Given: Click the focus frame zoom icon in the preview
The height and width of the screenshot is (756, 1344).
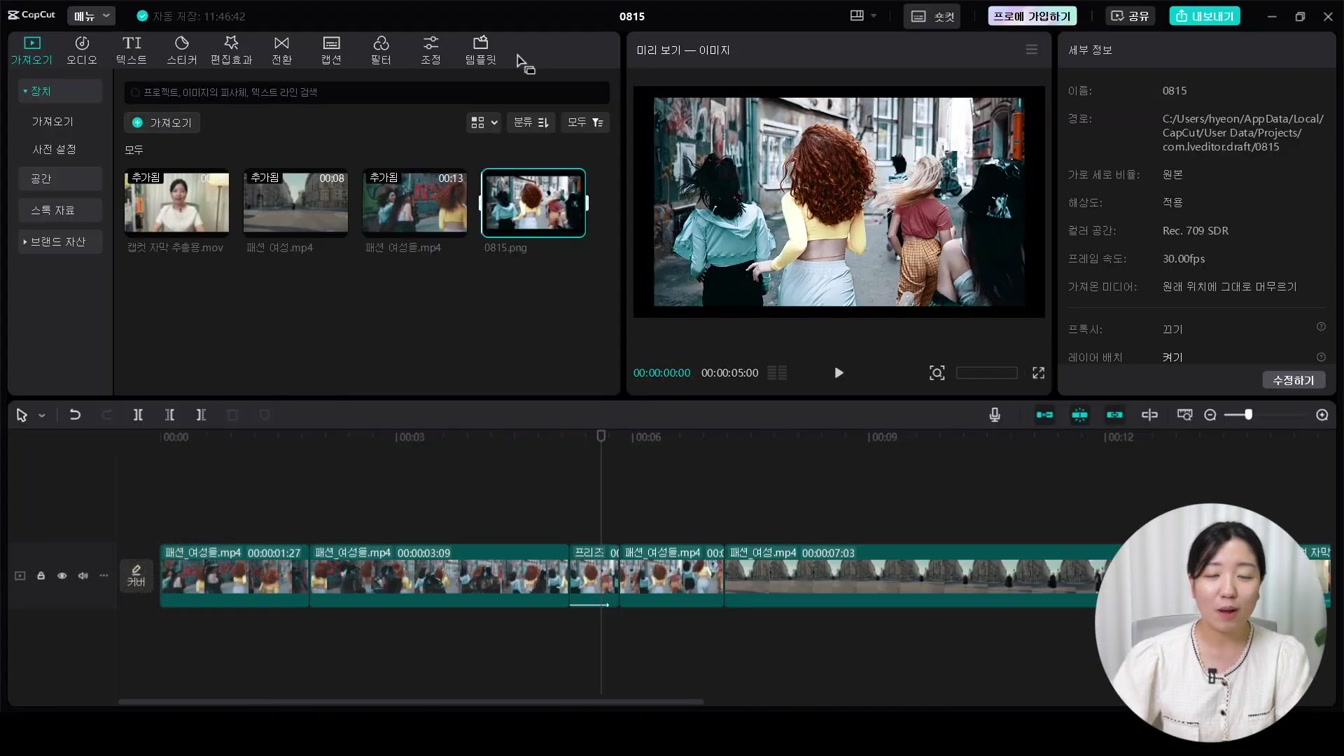Looking at the screenshot, I should [x=937, y=373].
